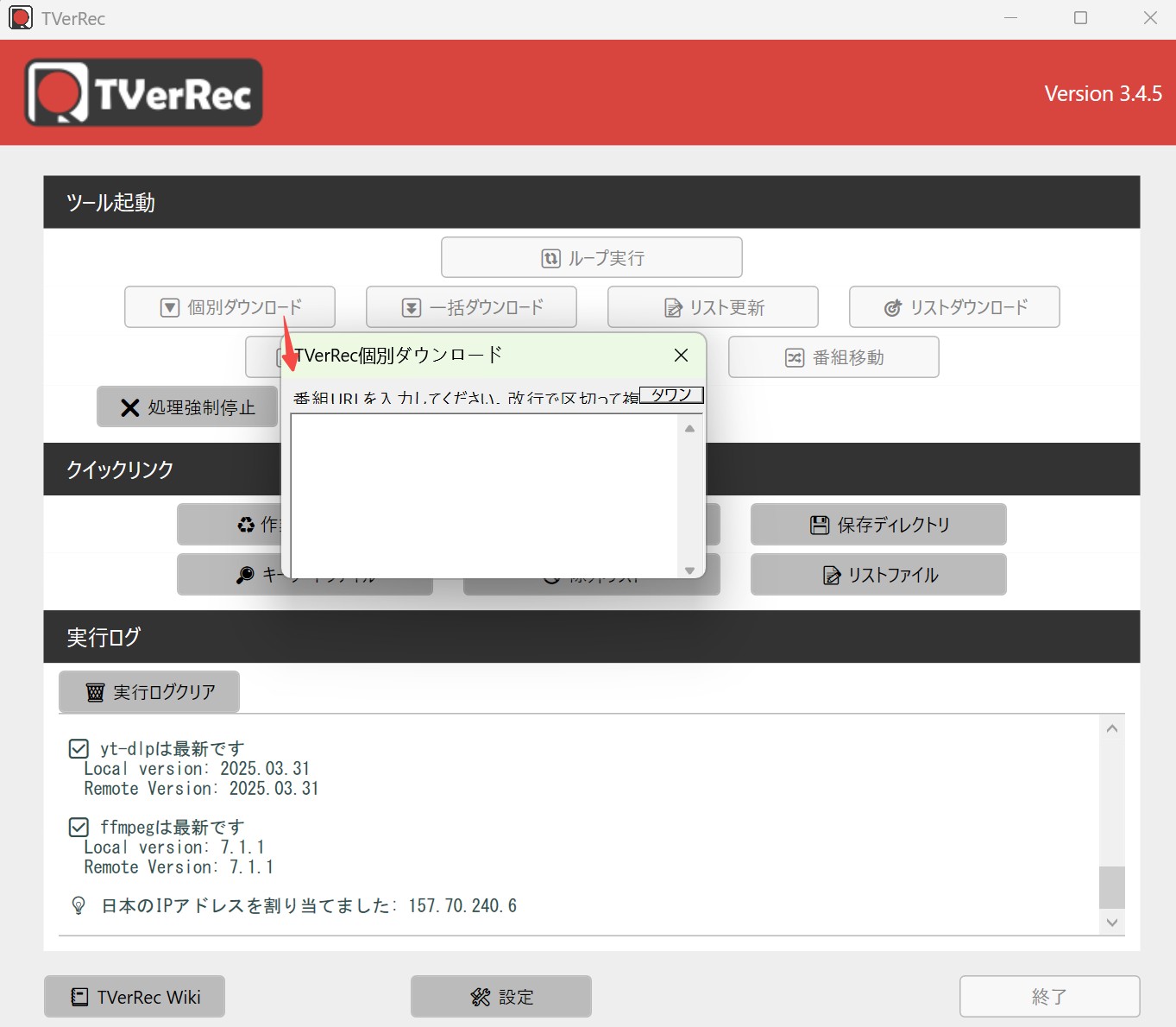Click the IP address 157.70.240.6 text

click(x=462, y=905)
